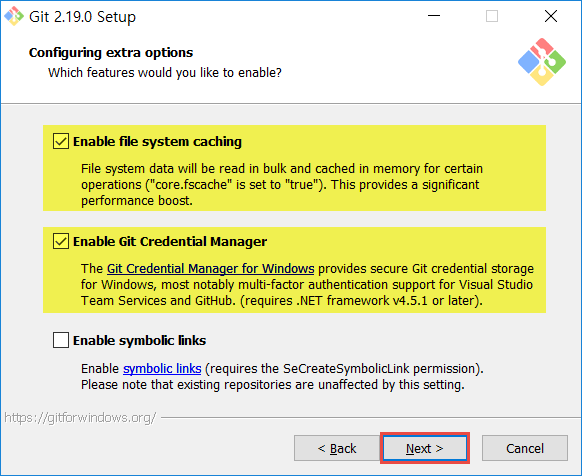This screenshot has height=476, width=582.
Task: Click the disabled maximize window button
Action: (x=492, y=16)
